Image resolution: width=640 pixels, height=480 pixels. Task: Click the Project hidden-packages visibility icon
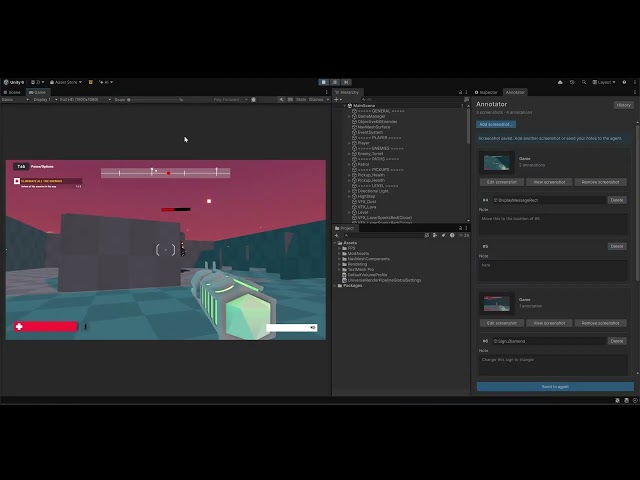pyautogui.click(x=464, y=236)
